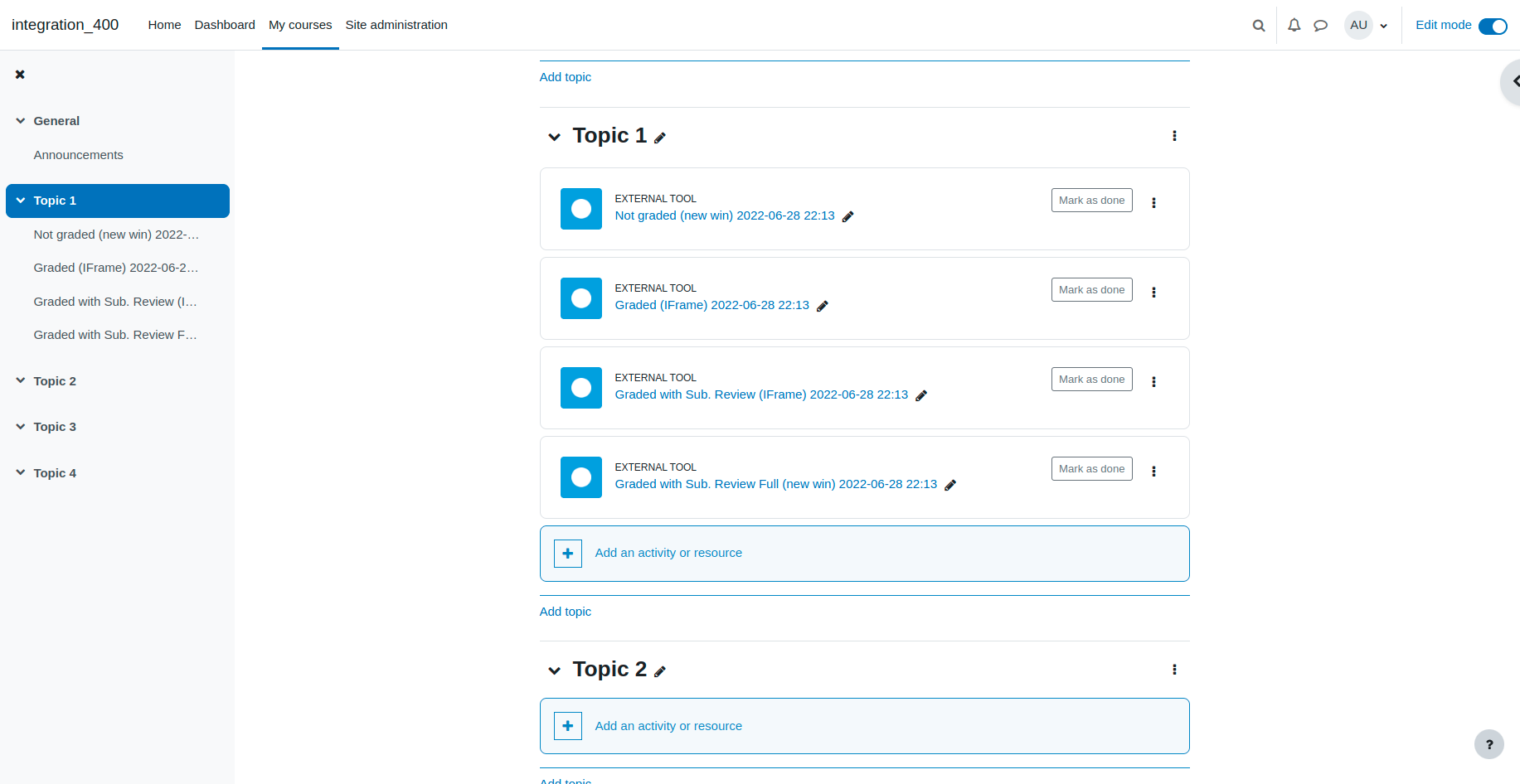The image size is (1520, 784).
Task: Select Not graded (new win) in course index
Action: (x=116, y=235)
